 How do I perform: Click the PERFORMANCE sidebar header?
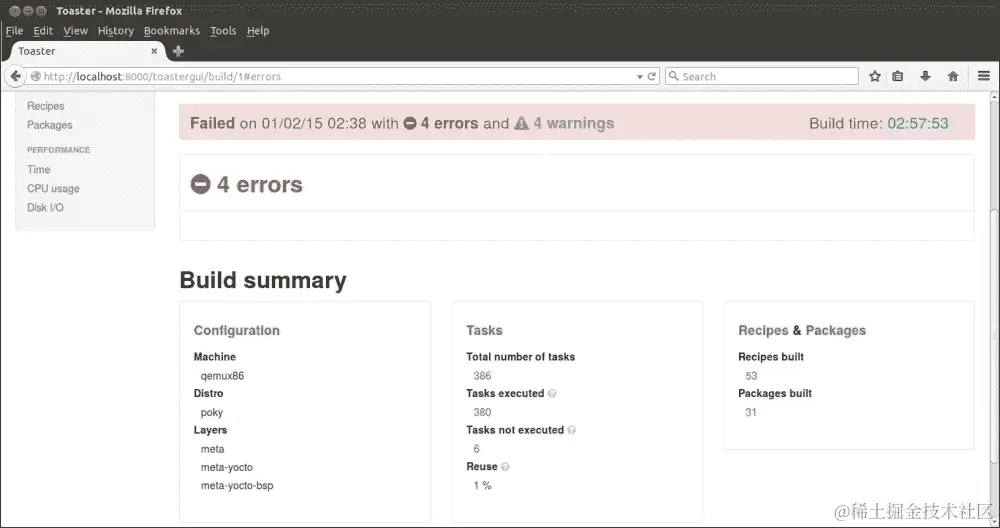tap(58, 150)
